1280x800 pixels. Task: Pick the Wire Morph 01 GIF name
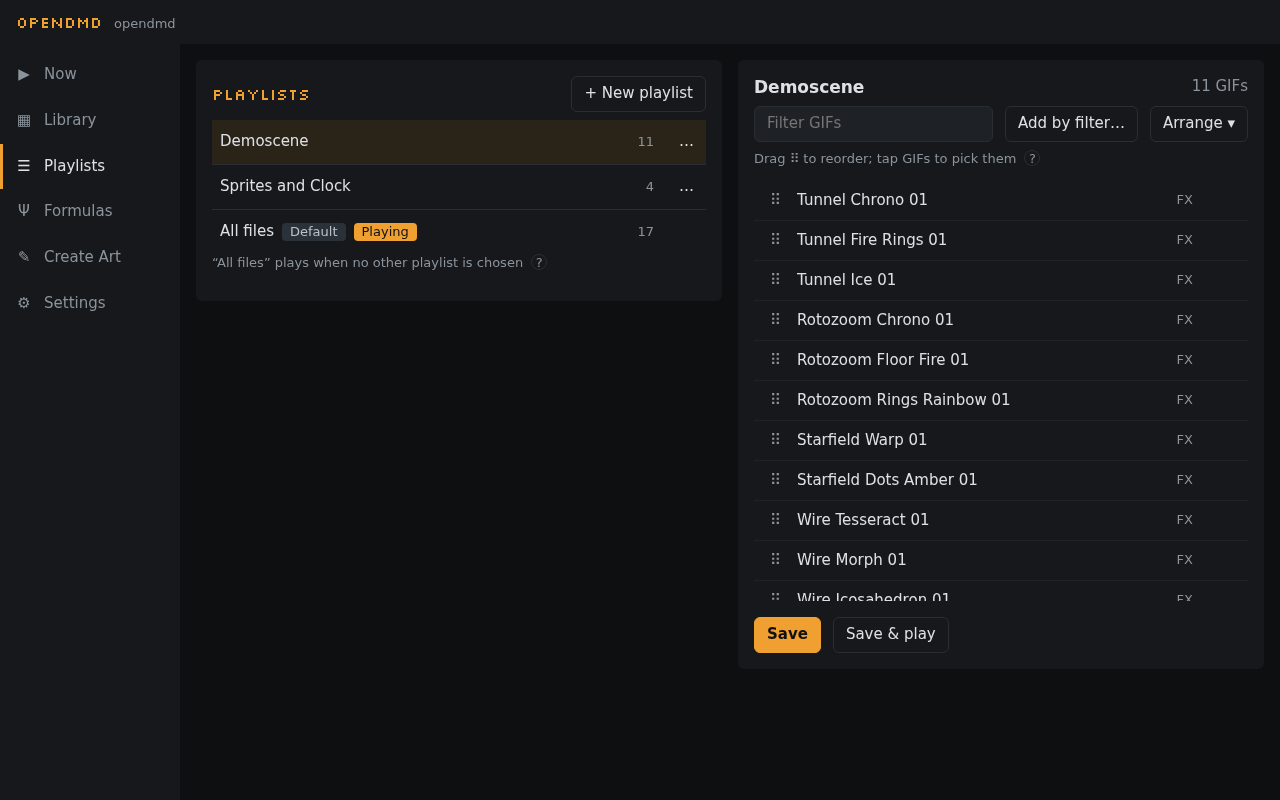pyautogui.click(x=852, y=560)
